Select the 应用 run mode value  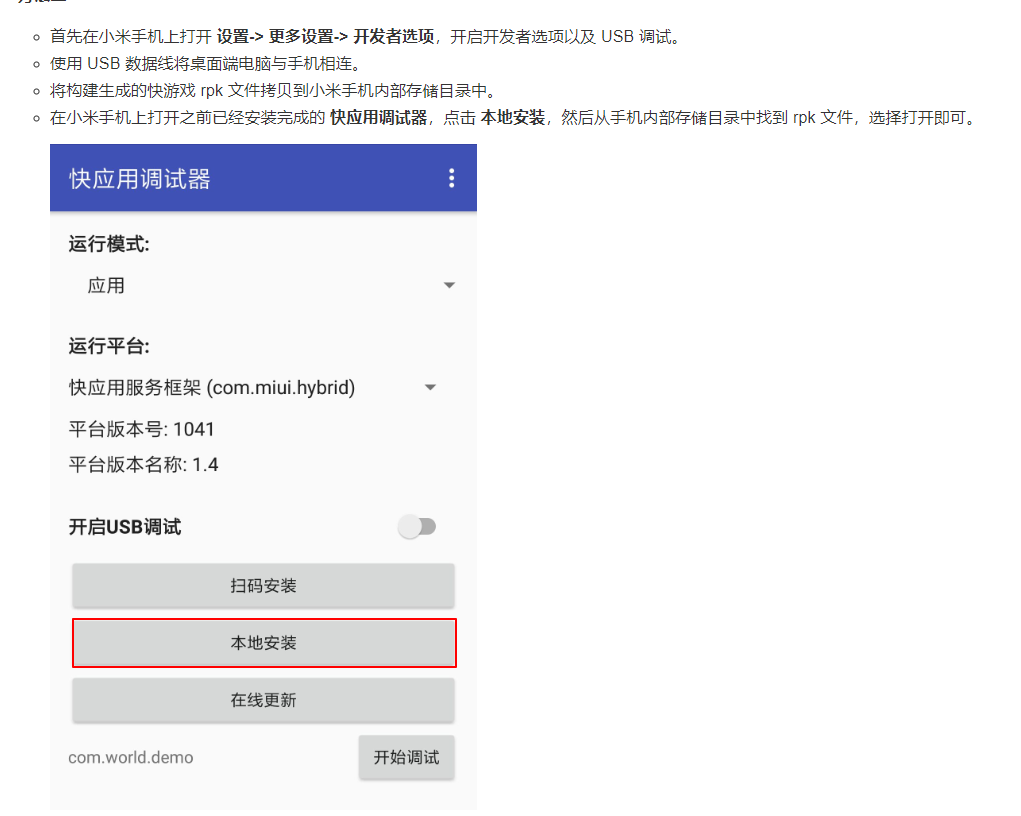point(106,285)
